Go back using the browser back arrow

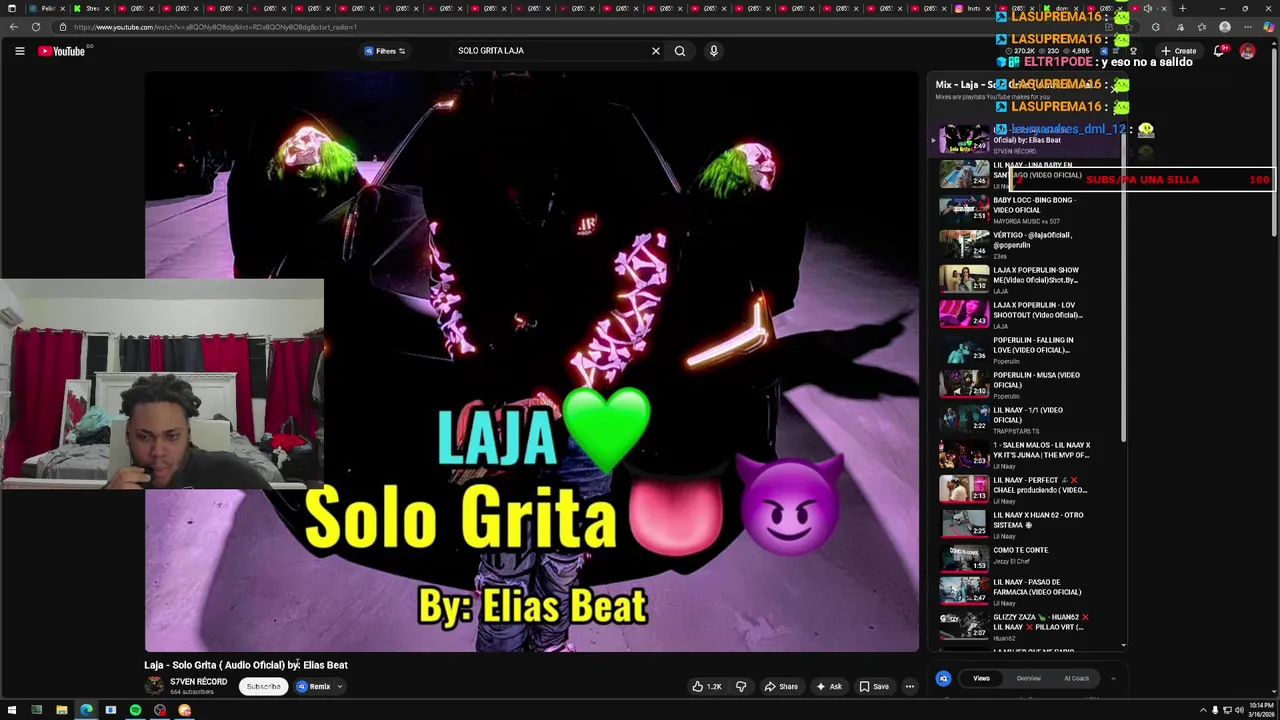[x=13, y=27]
